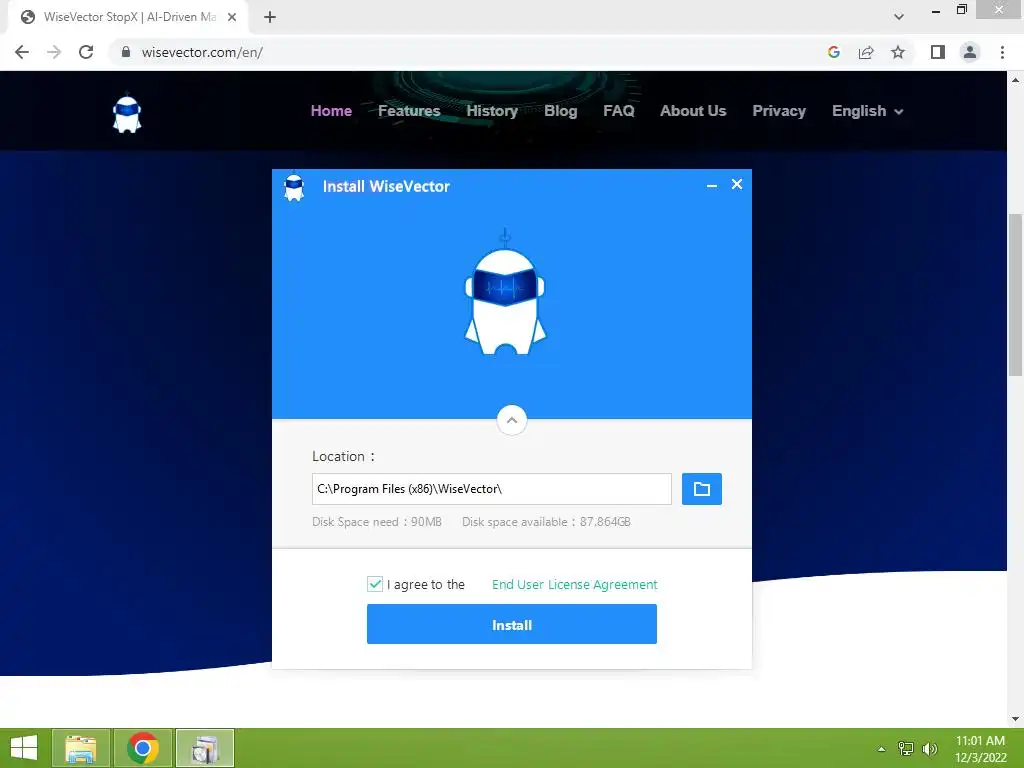Show hidden system tray icons

coord(881,749)
